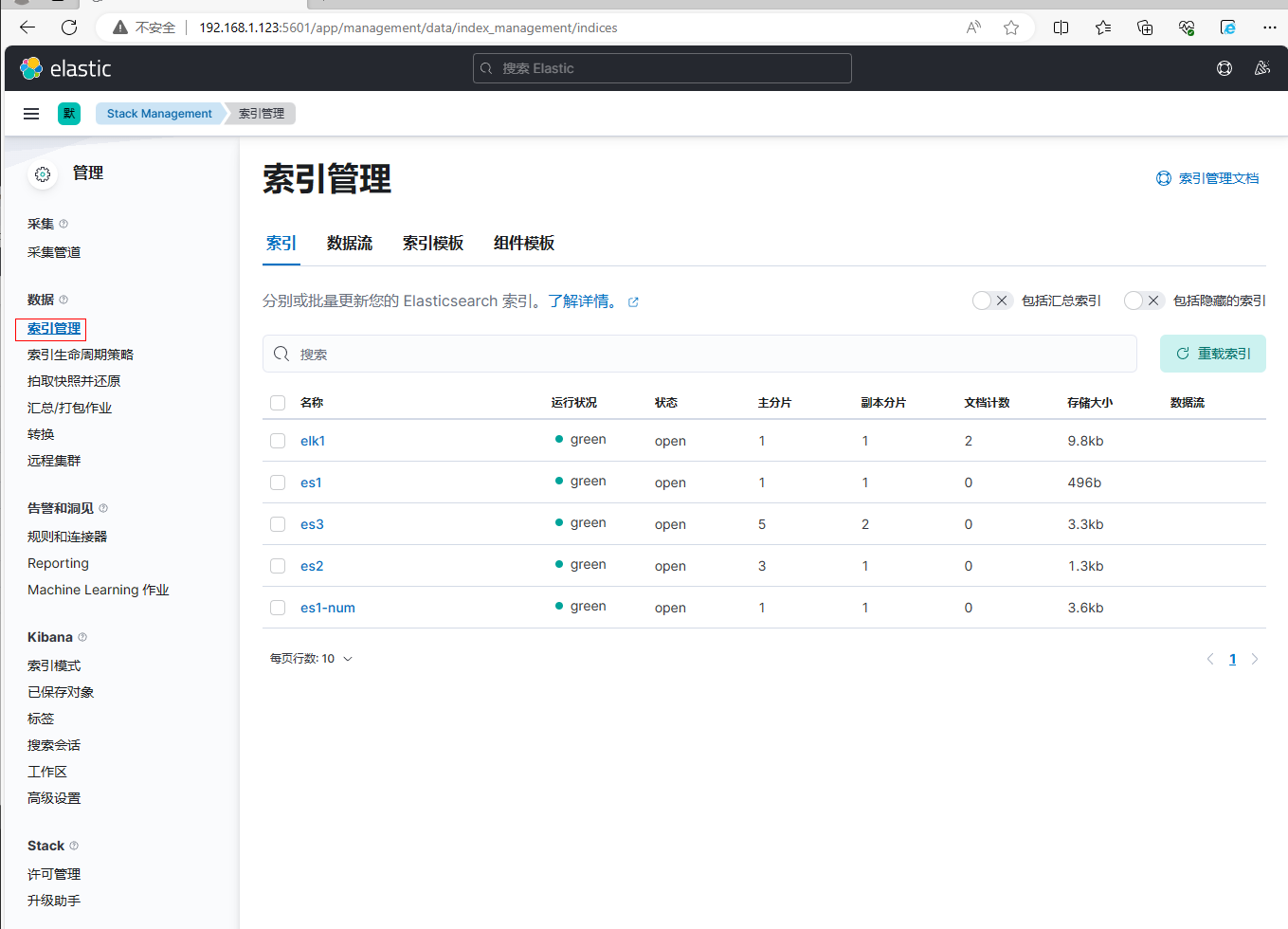The height and width of the screenshot is (929, 1288).
Task: Open the newsfeed icon in header
Action: pos(1261,68)
